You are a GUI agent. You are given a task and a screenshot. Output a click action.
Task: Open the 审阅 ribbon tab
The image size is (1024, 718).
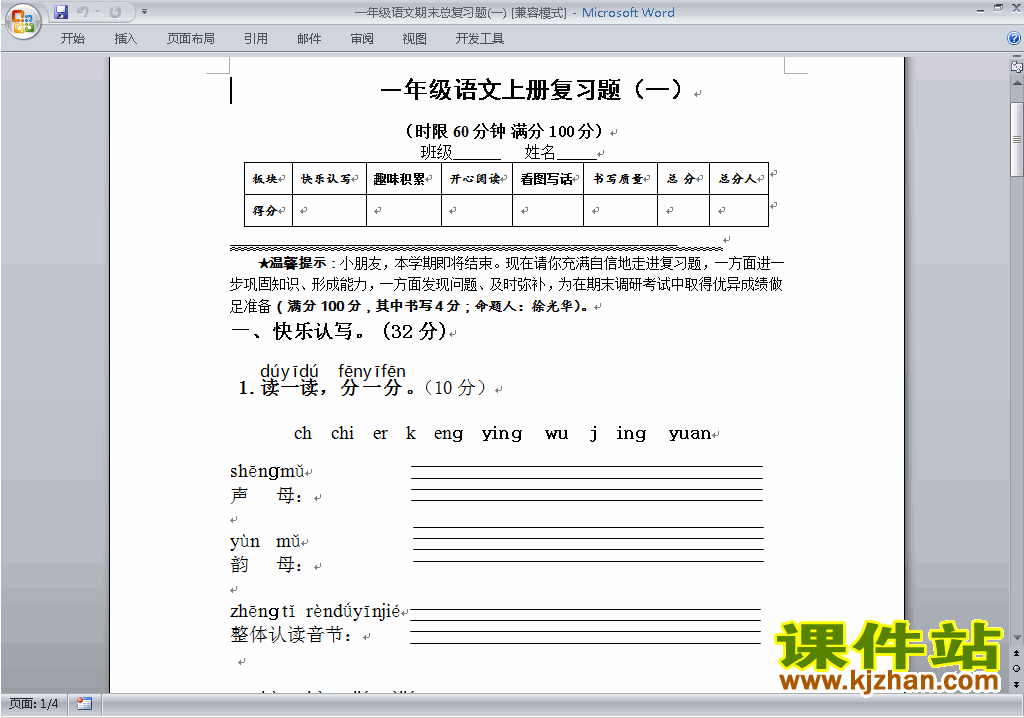coord(362,39)
